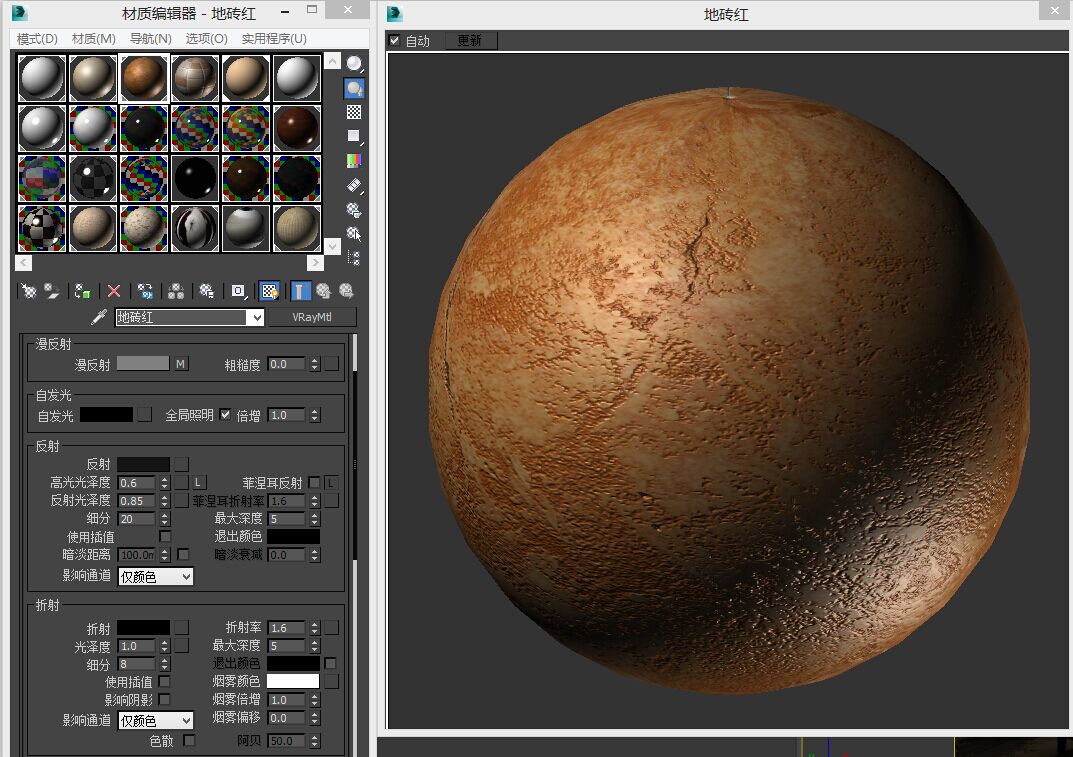Open the Material/Map Navigator icon
This screenshot has width=1073, height=757.
[x=354, y=258]
